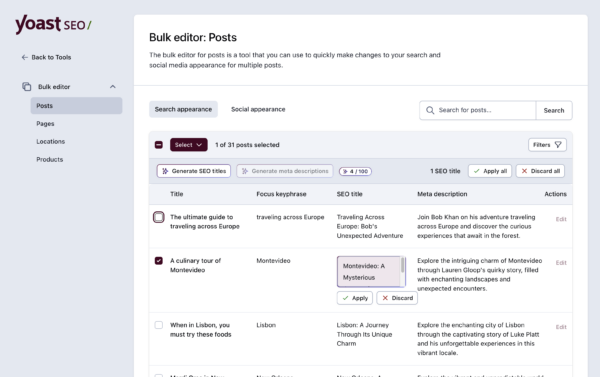This screenshot has width=600, height=377.
Task: Check the ultimate guide to Europe post
Action: [x=159, y=217]
